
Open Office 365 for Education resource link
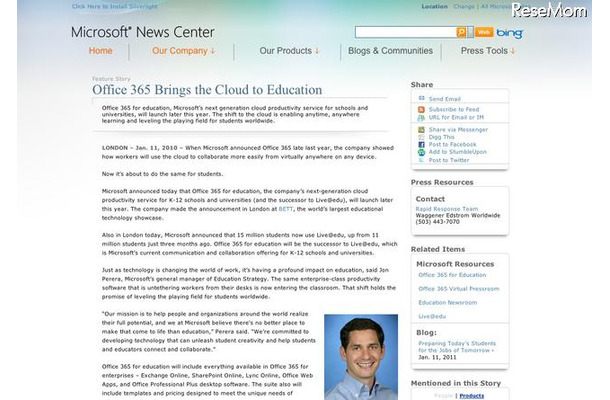(x=452, y=275)
